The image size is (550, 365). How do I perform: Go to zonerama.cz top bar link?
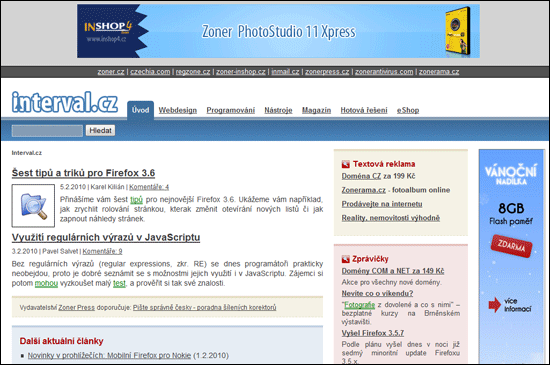pyautogui.click(x=439, y=72)
